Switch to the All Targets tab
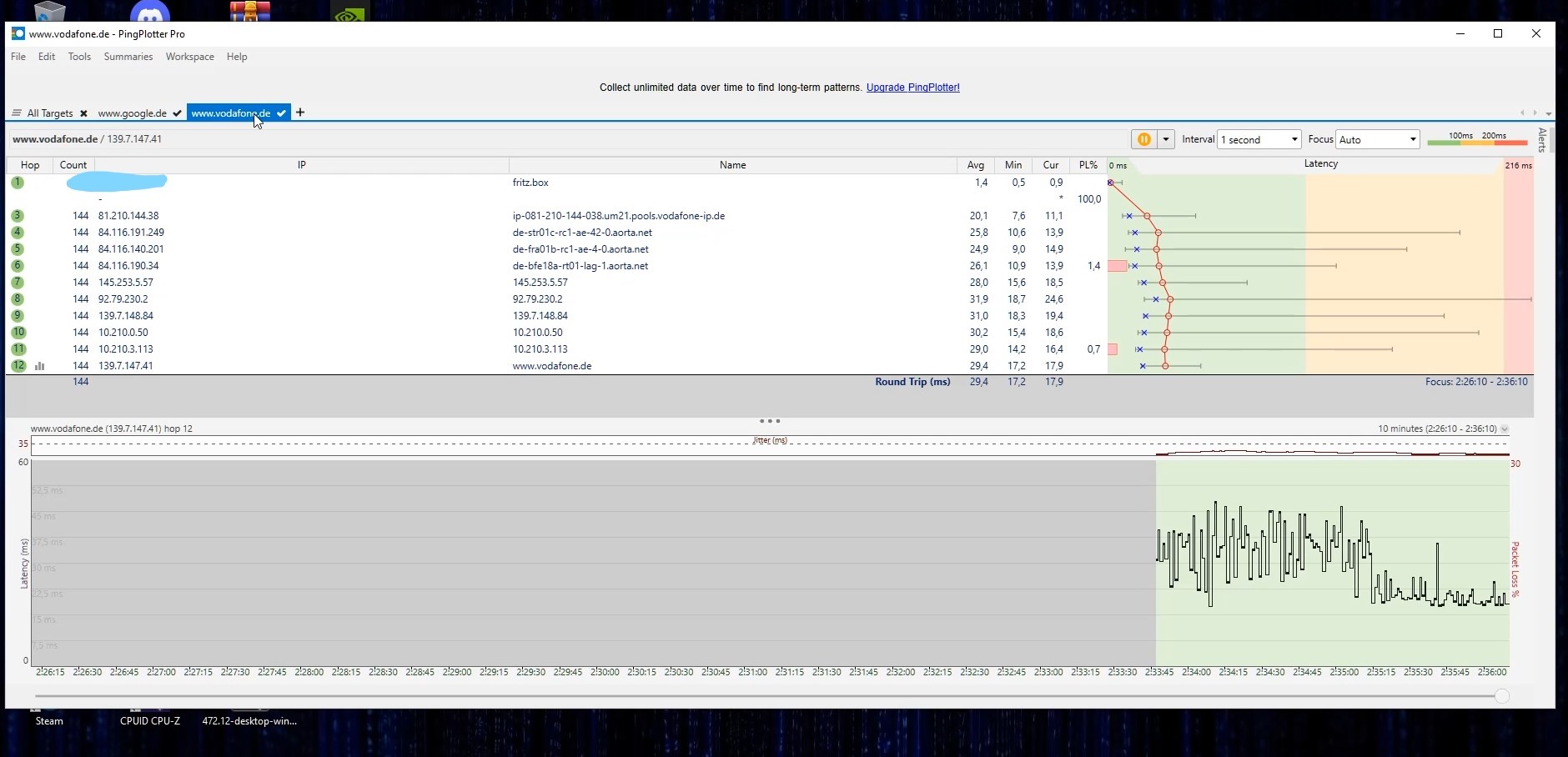This screenshot has width=1568, height=757. click(x=50, y=113)
